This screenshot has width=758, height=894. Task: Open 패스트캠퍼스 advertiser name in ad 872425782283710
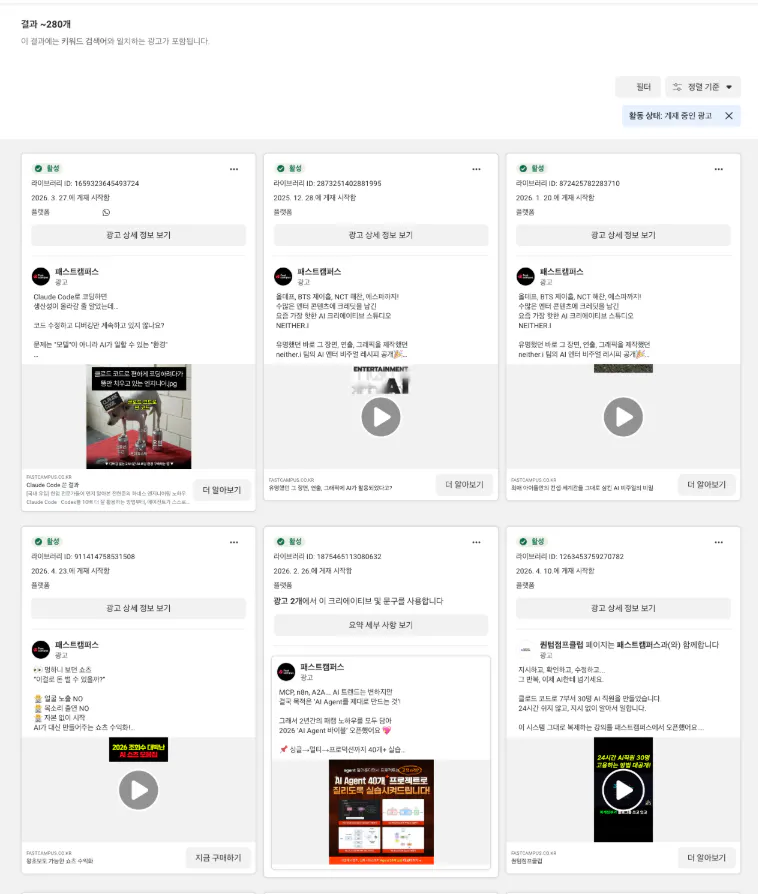pyautogui.click(x=562, y=272)
